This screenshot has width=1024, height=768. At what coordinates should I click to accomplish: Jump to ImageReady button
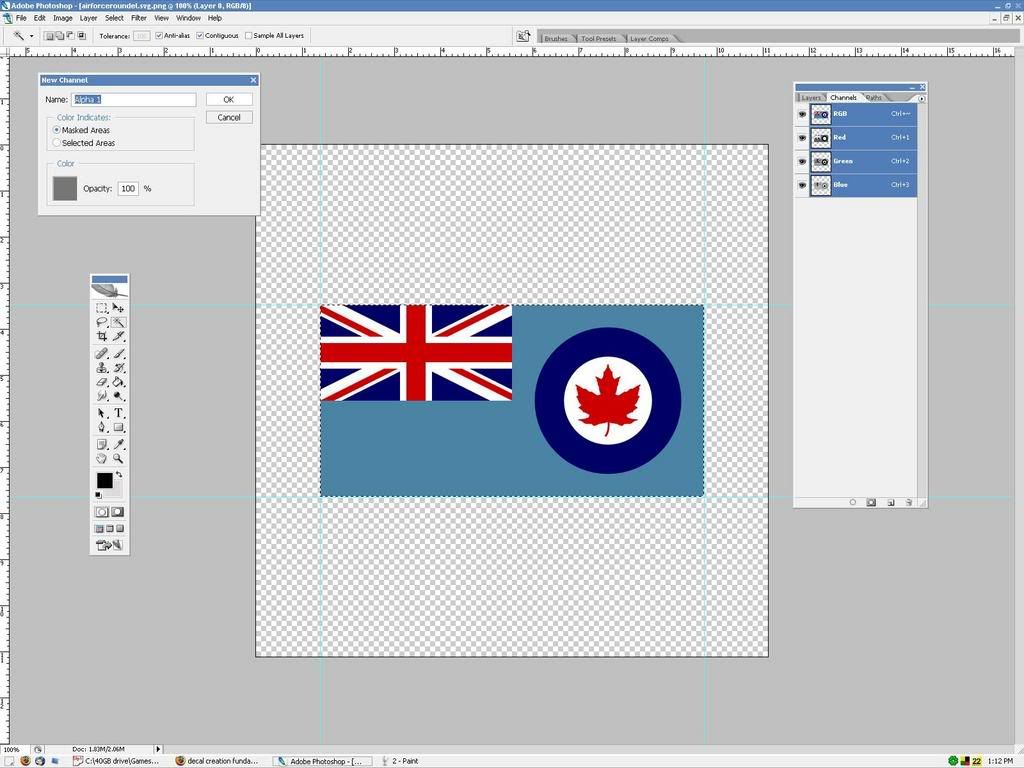coord(109,545)
